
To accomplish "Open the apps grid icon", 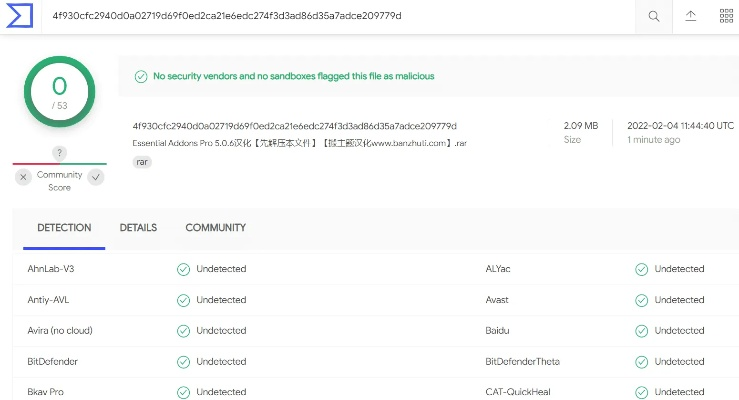I will (726, 16).
